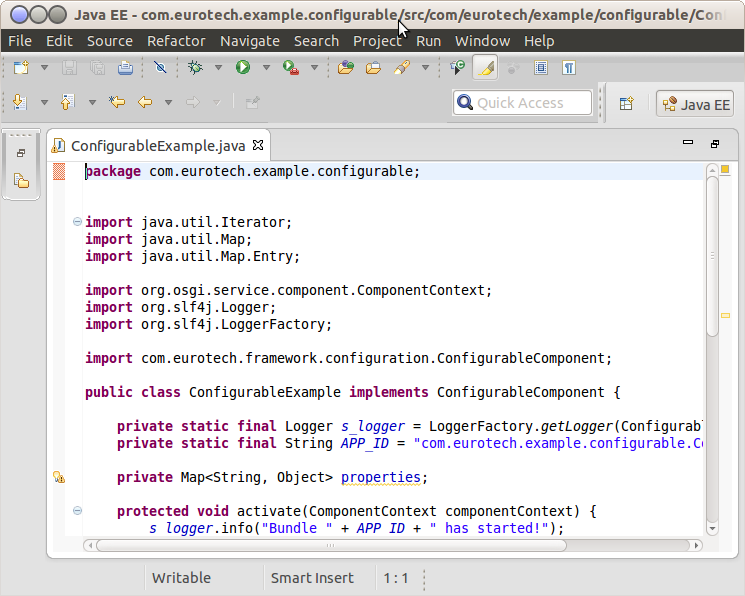Image resolution: width=745 pixels, height=596 pixels.
Task: Click the scroll right arrow
Action: (x=696, y=545)
